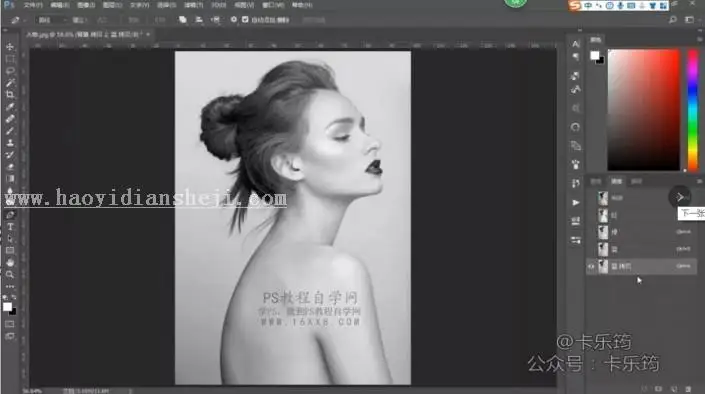
Task: Select the Move tool
Action: [x=10, y=47]
